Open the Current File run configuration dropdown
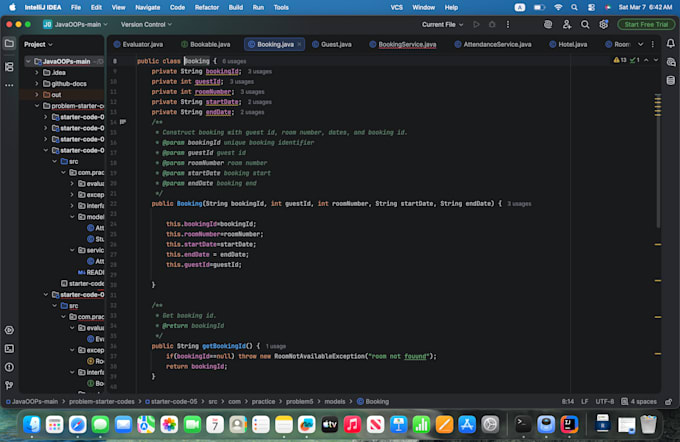The height and width of the screenshot is (442, 680). click(x=442, y=25)
